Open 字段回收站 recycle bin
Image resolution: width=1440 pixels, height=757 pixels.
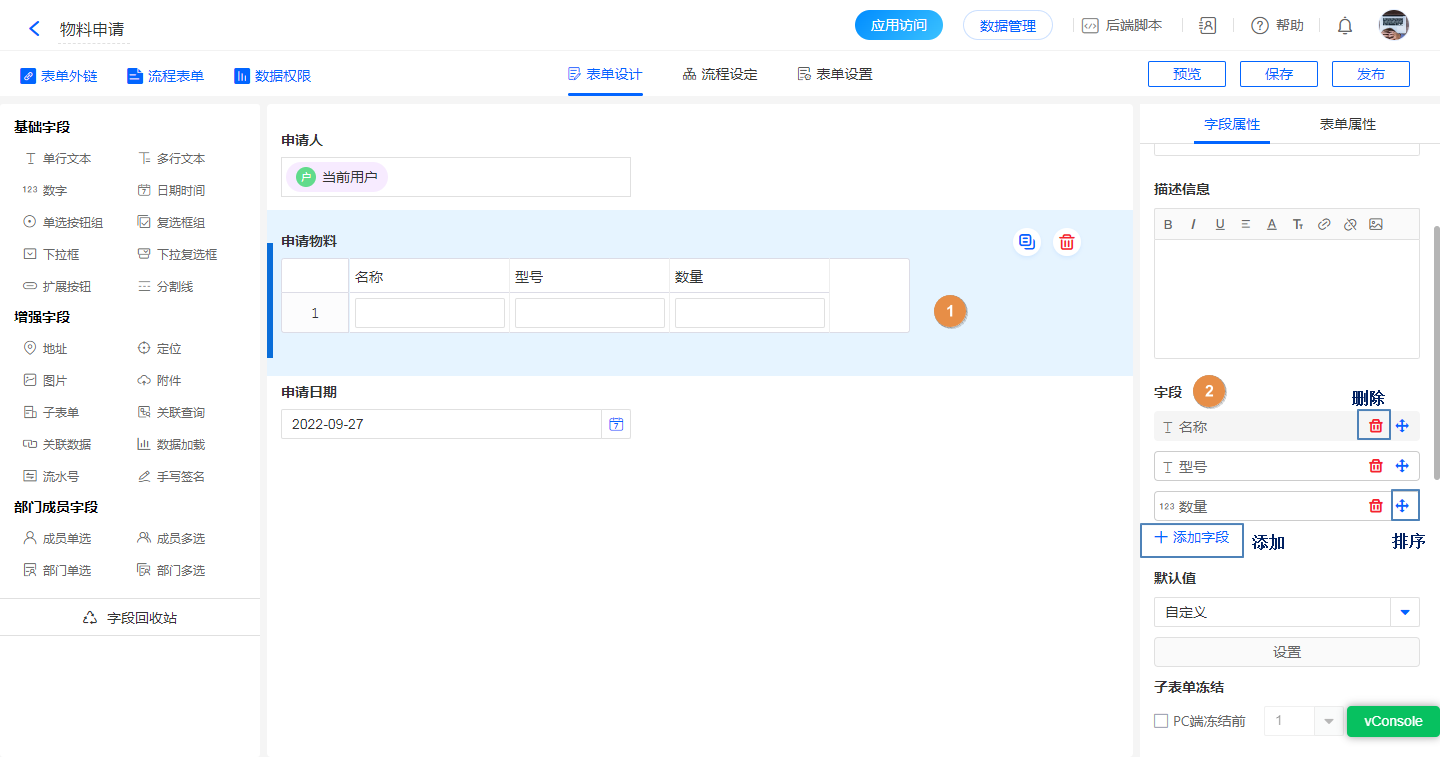click(130, 618)
